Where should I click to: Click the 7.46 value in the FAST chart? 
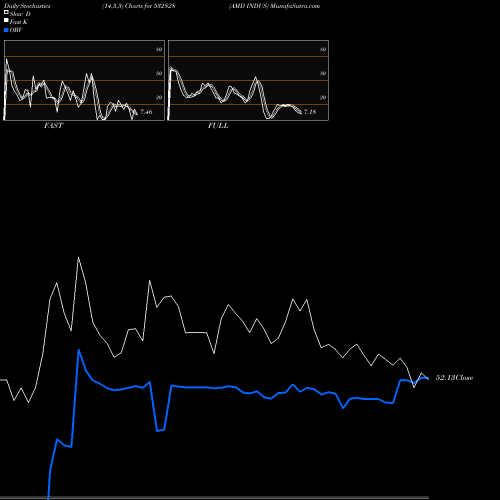(146, 112)
